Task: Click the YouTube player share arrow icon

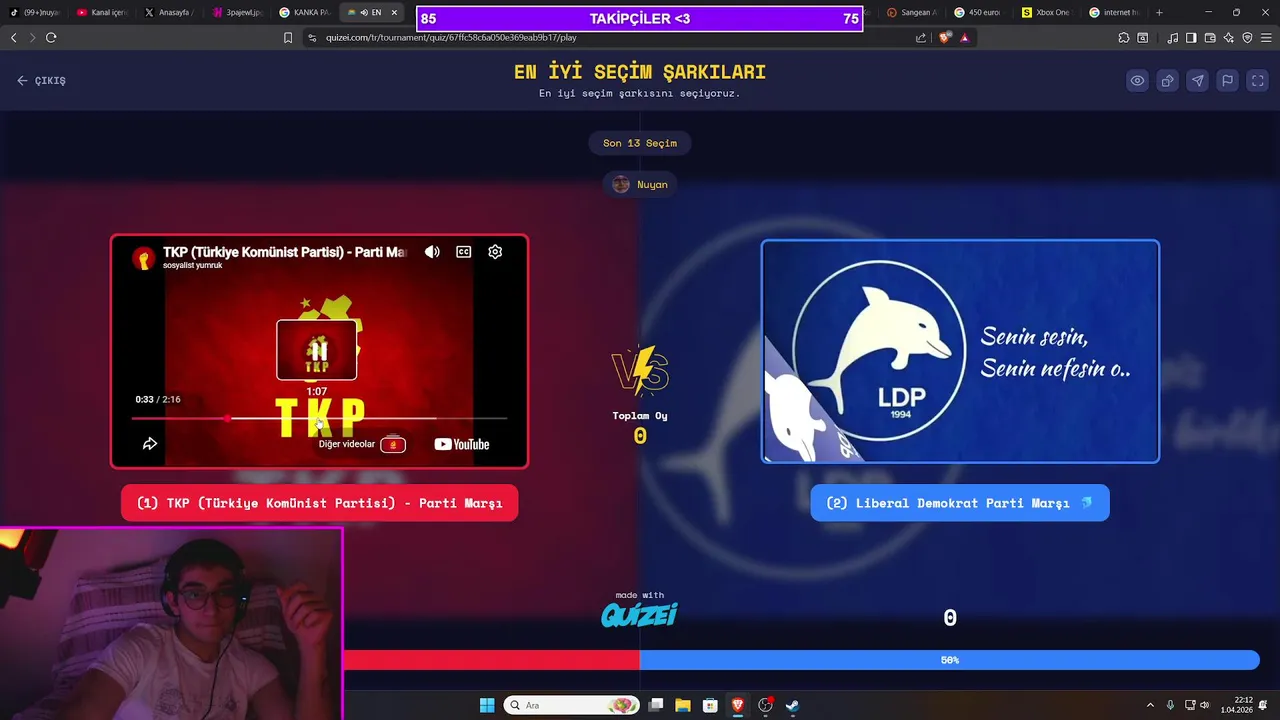Action: [x=150, y=444]
